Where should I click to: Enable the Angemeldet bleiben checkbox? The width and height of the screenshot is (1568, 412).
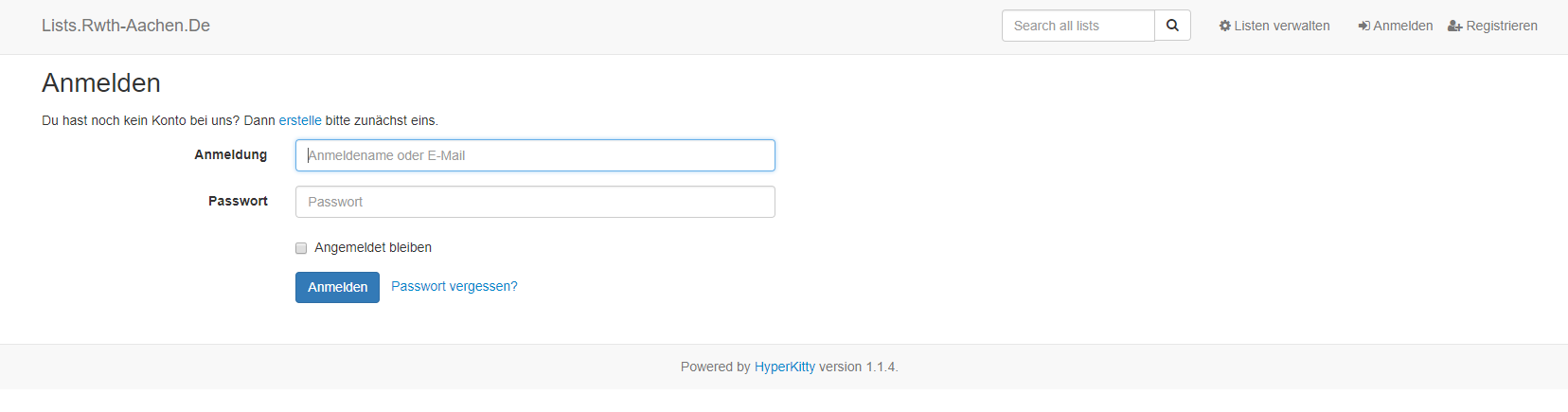click(301, 248)
